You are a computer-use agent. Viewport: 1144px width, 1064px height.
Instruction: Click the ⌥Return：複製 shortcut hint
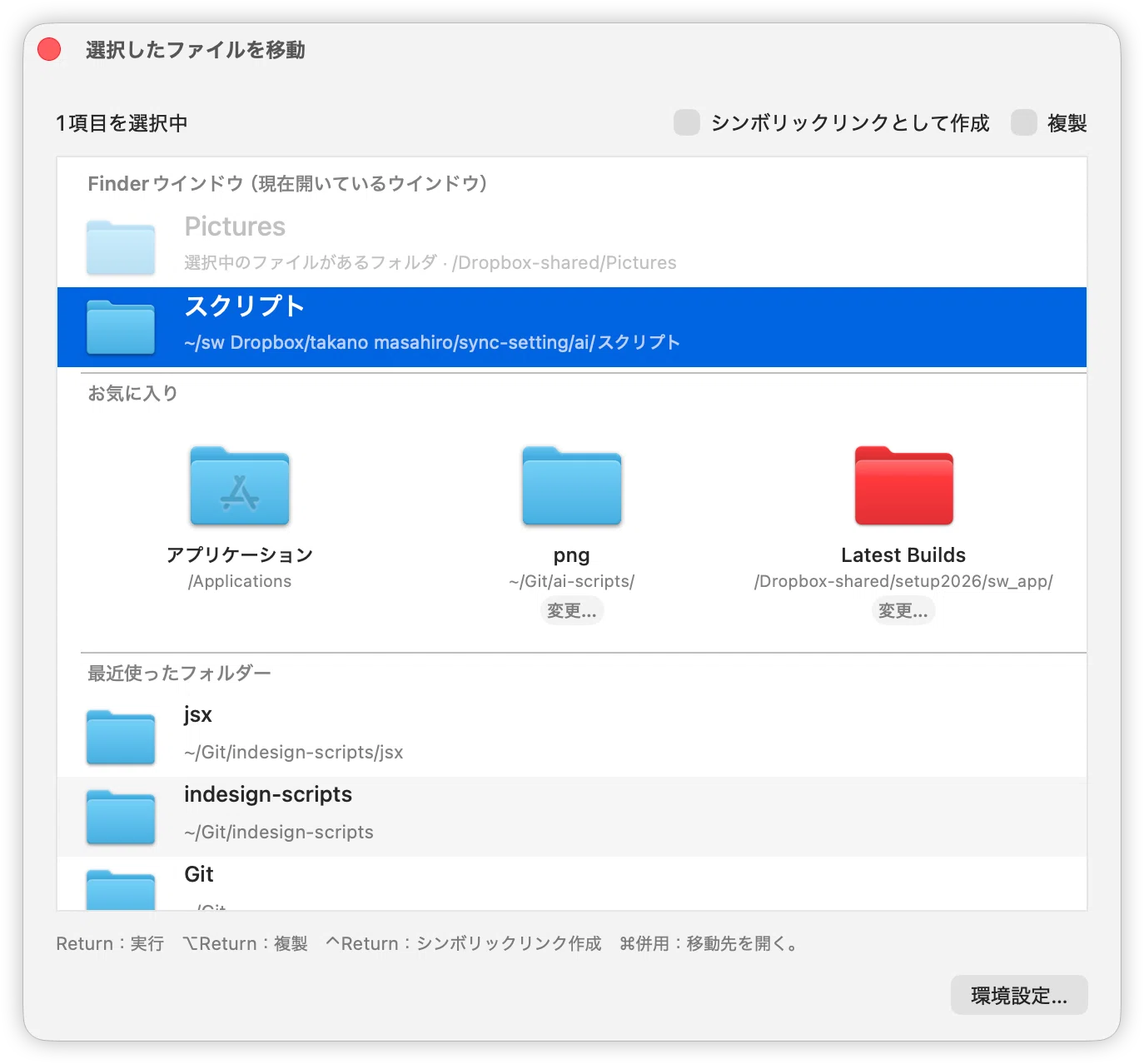coord(246,944)
